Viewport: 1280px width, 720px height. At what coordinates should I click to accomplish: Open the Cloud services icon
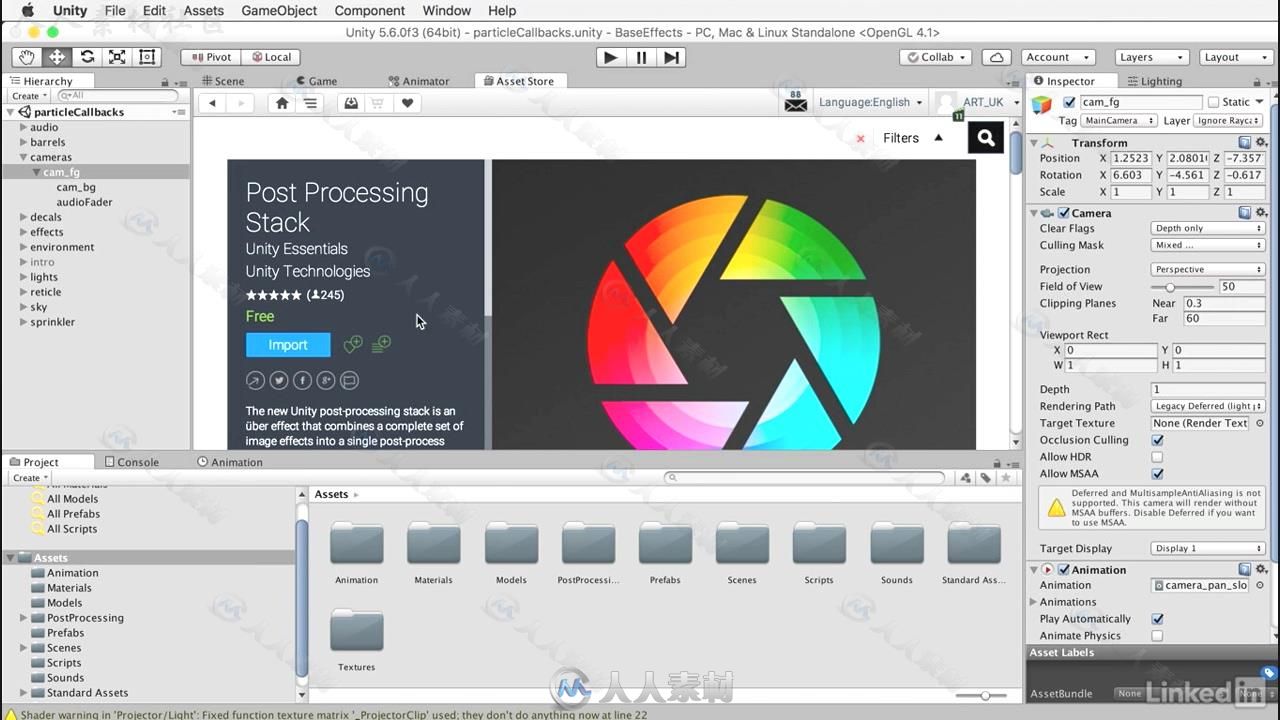tap(995, 57)
